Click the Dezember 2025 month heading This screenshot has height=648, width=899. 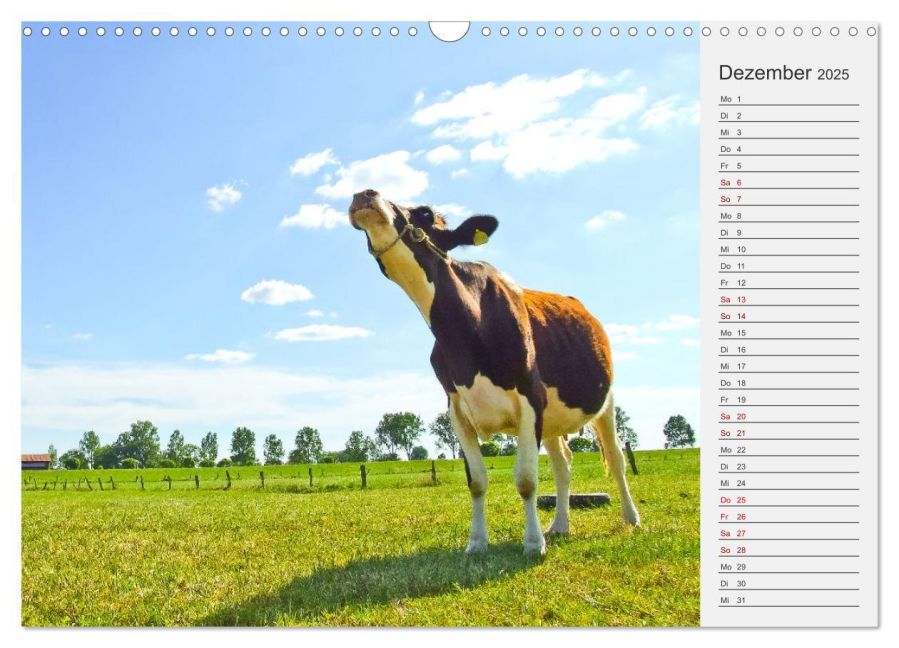tap(784, 73)
